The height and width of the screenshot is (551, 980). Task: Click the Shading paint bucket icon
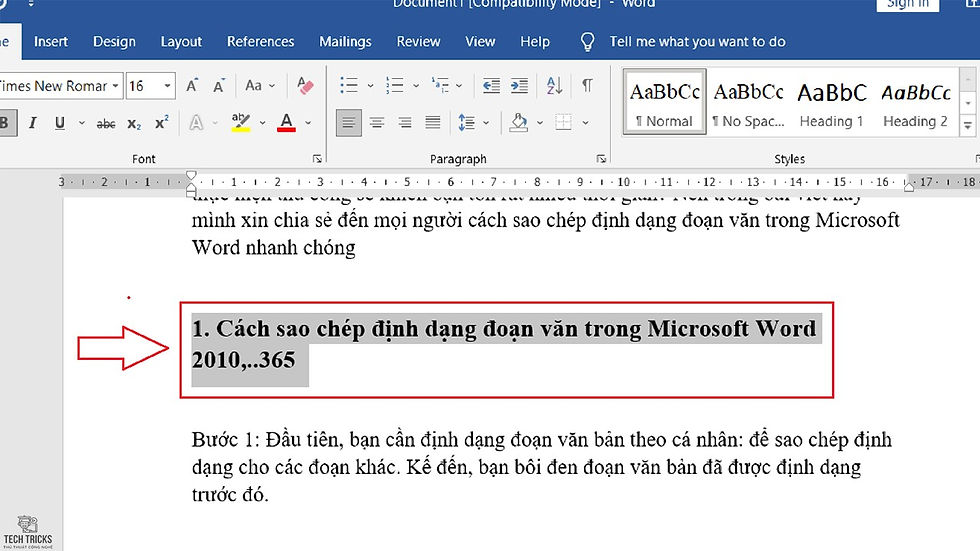point(518,122)
